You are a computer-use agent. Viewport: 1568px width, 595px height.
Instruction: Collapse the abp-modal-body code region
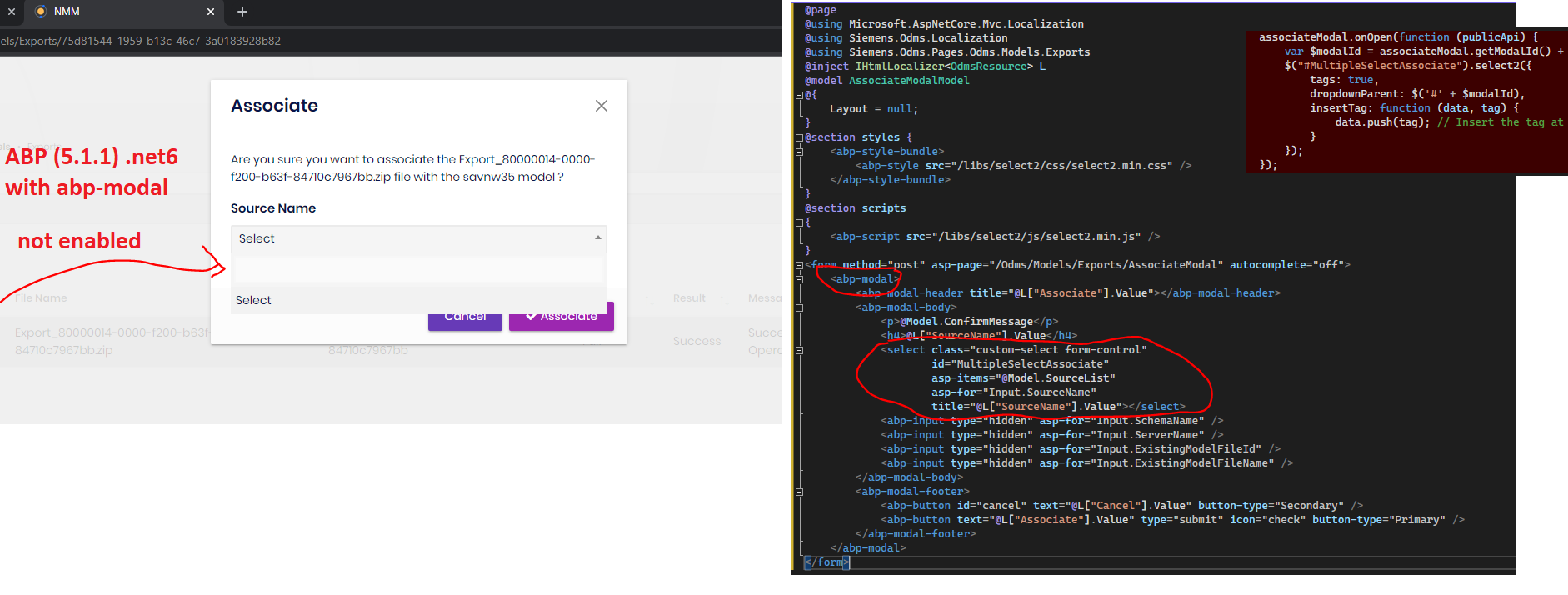click(799, 307)
